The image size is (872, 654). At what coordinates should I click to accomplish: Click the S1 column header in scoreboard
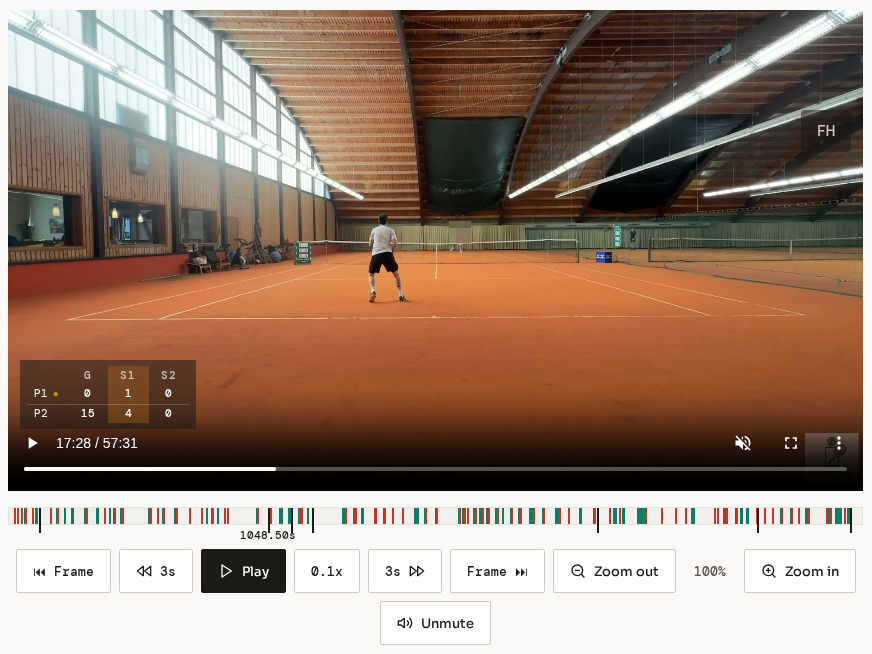pos(127,375)
